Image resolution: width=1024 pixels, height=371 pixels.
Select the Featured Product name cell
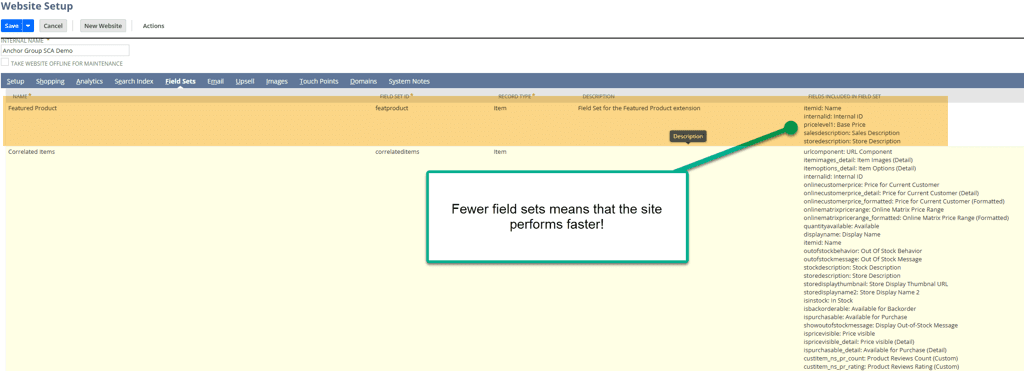click(32, 108)
